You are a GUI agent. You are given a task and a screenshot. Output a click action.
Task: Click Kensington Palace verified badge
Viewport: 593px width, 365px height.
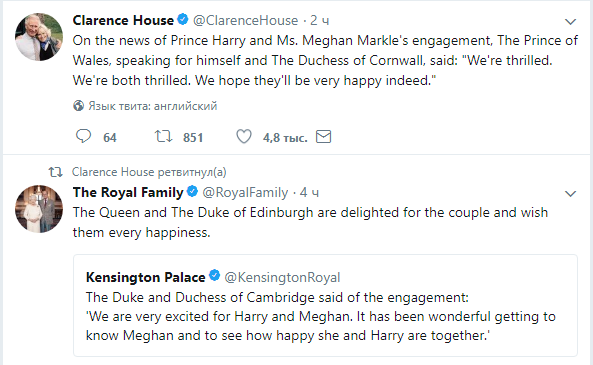point(214,275)
